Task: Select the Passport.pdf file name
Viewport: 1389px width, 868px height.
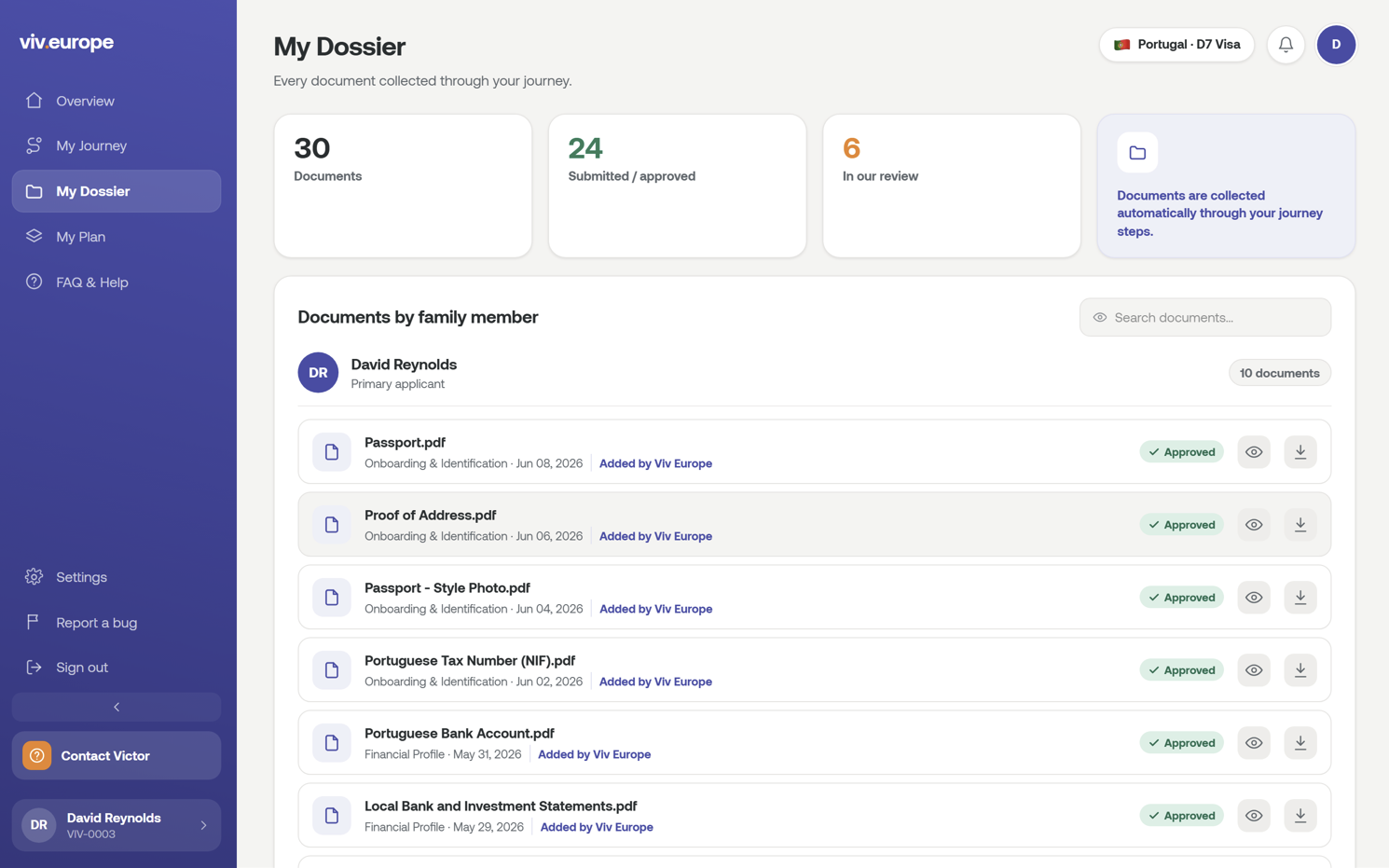Action: coord(405,443)
